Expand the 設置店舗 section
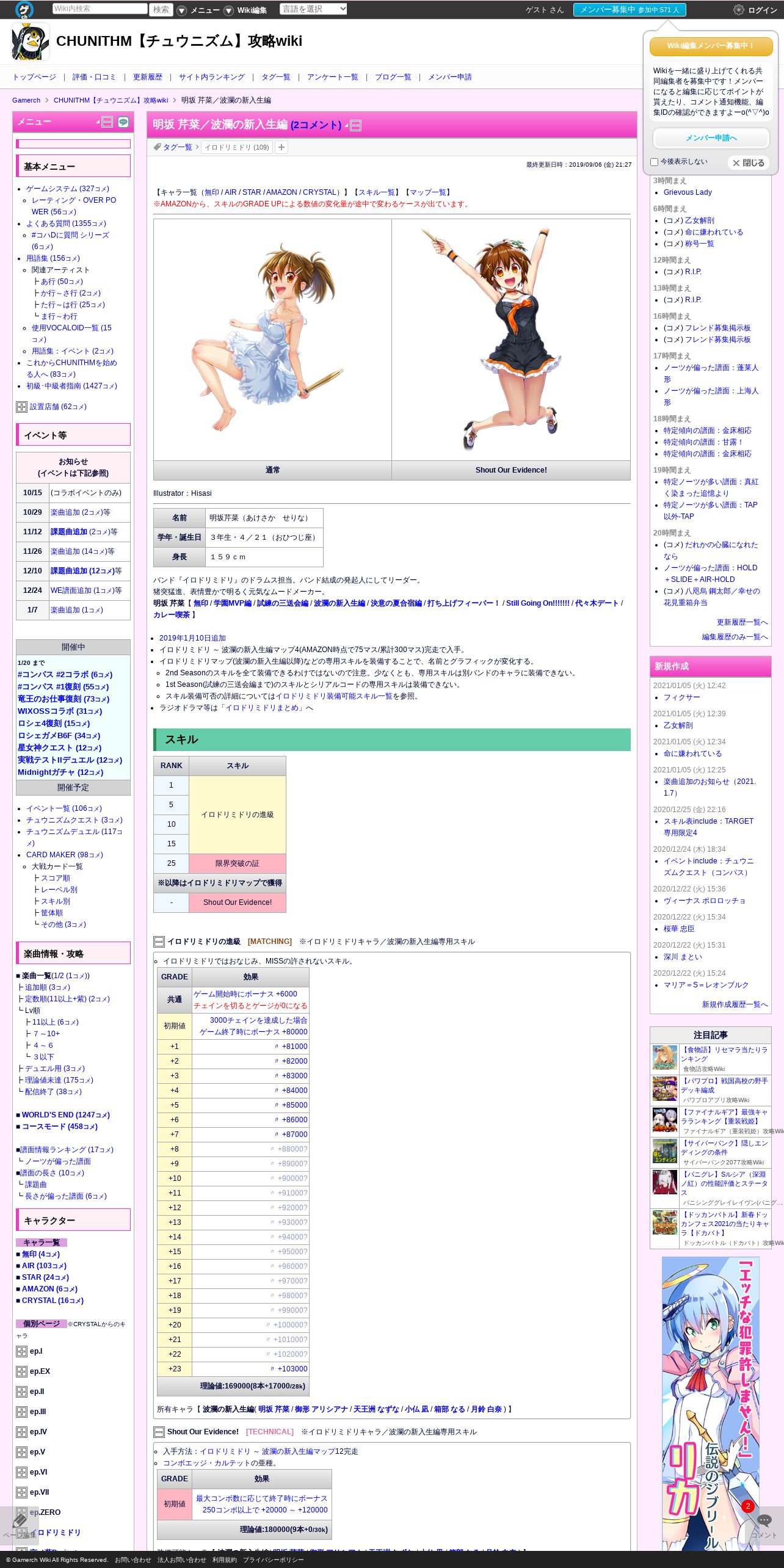The image size is (784, 1568). pyautogui.click(x=21, y=407)
